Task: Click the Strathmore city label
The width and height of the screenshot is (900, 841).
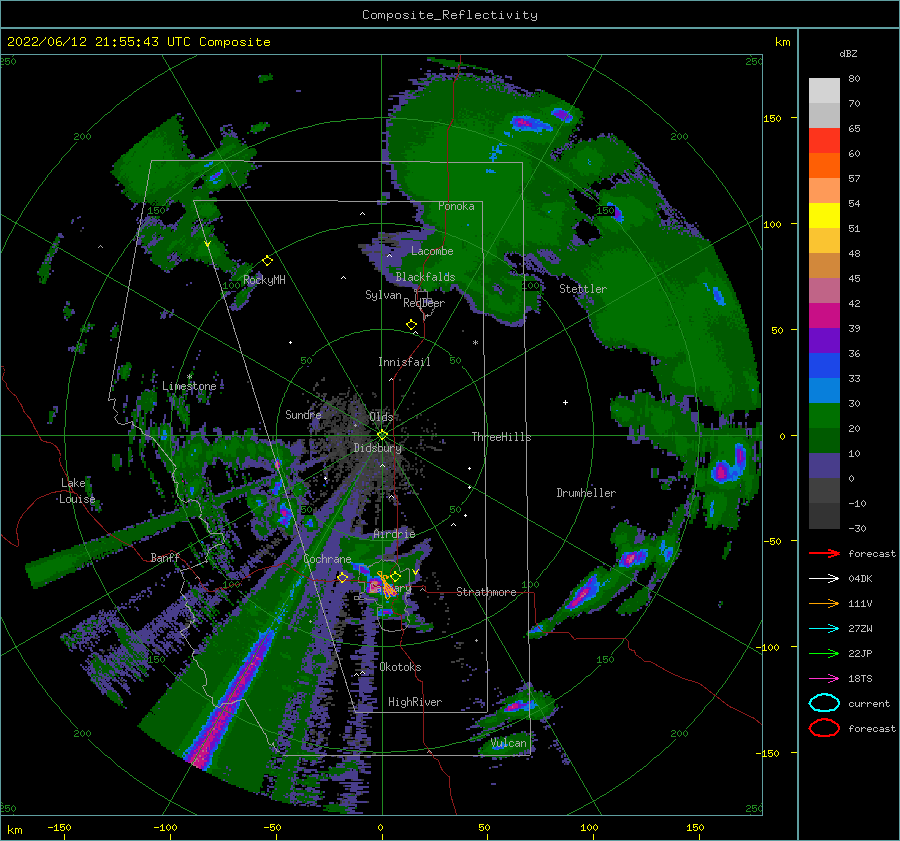Action: coord(486,592)
